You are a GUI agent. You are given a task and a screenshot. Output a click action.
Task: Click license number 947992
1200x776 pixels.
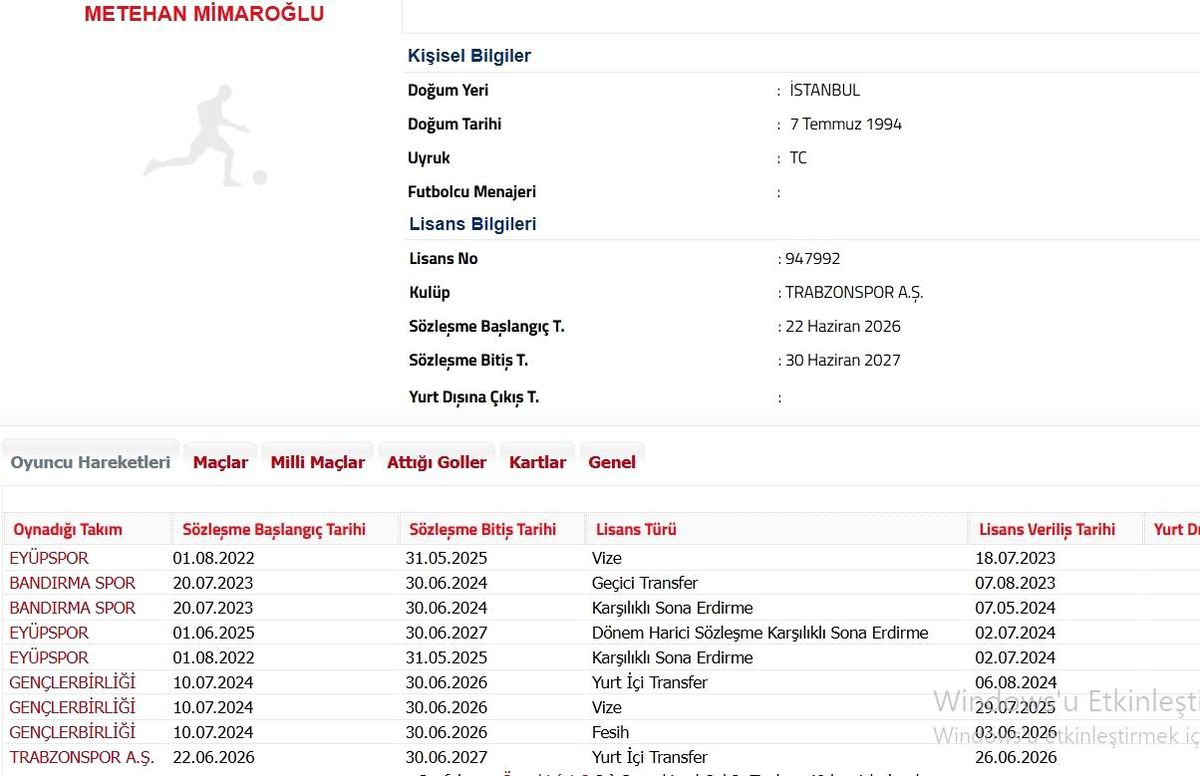[812, 259]
